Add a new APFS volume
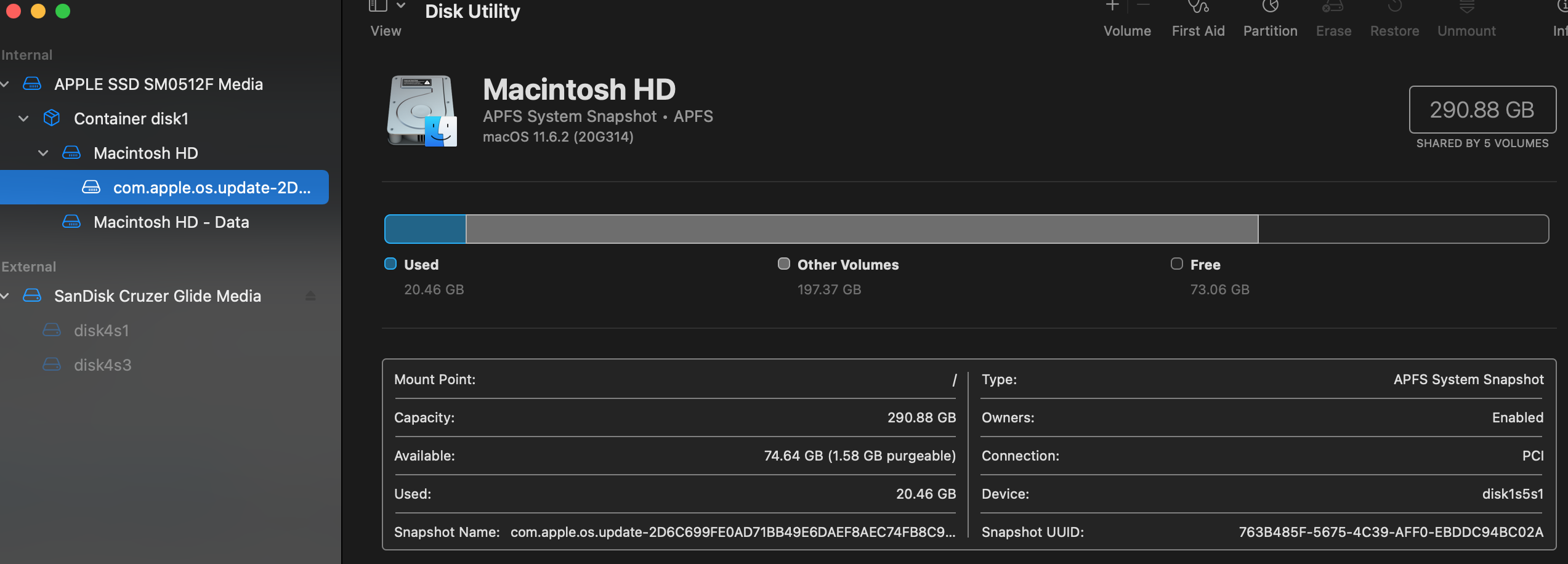The width and height of the screenshot is (1568, 564). coord(1112,6)
